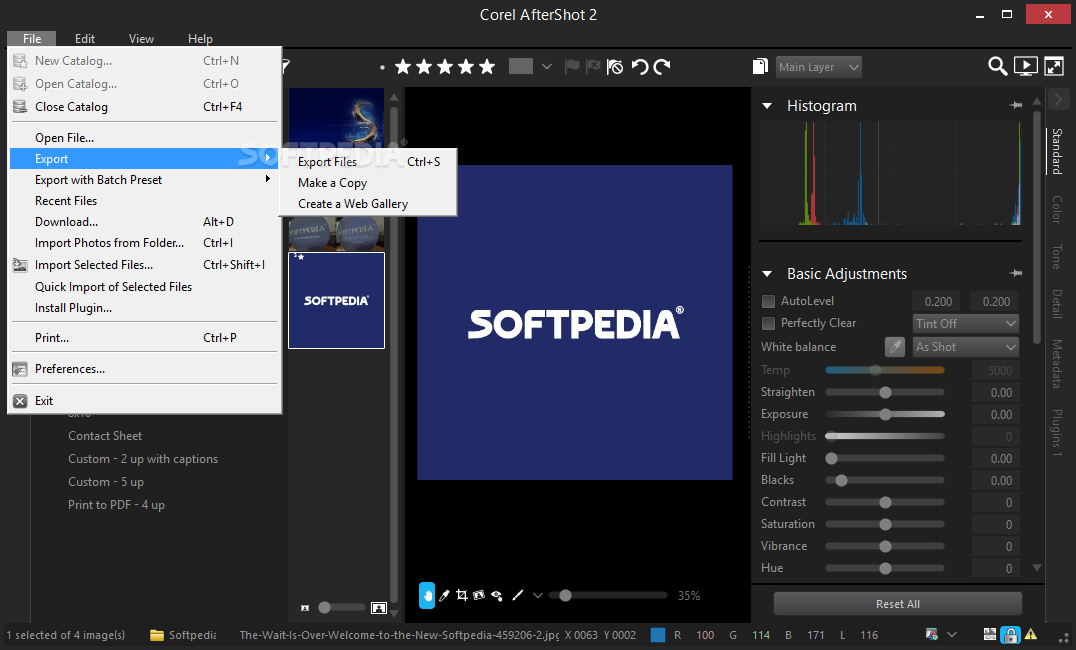The width and height of the screenshot is (1076, 650).
Task: Click the clear flag icon
Action: point(615,67)
